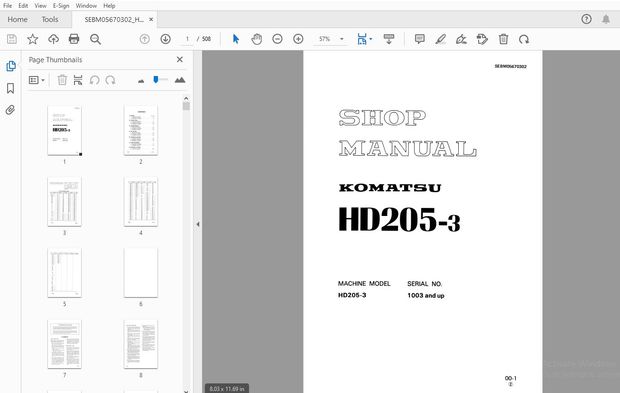Click the Save file icon

click(12, 39)
